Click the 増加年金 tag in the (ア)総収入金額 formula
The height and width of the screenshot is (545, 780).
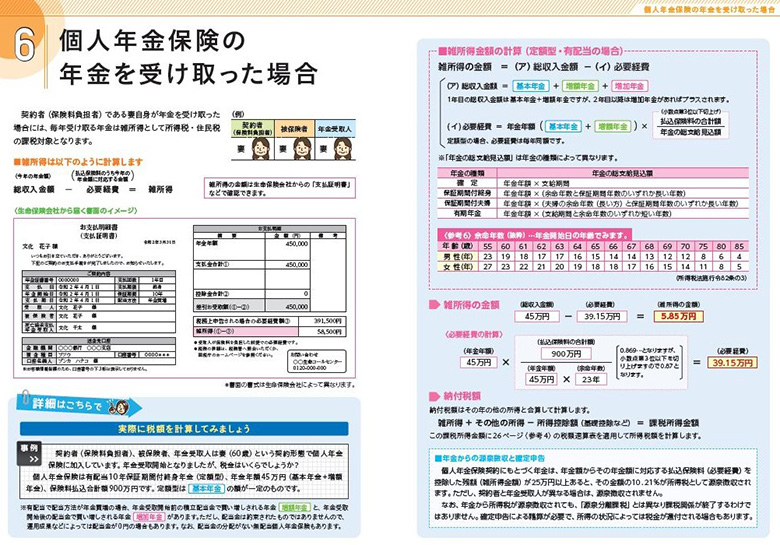629,86
